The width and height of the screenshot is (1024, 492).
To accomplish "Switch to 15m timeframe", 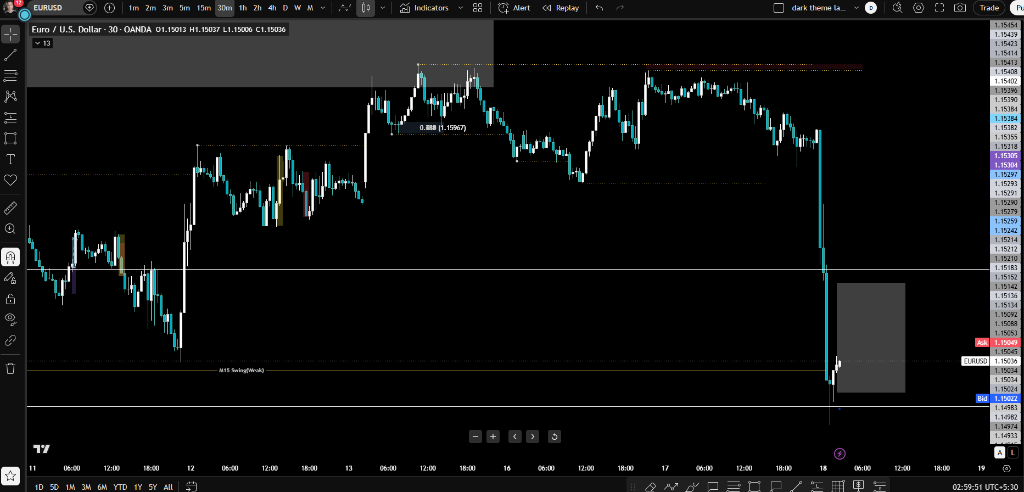I will [204, 8].
